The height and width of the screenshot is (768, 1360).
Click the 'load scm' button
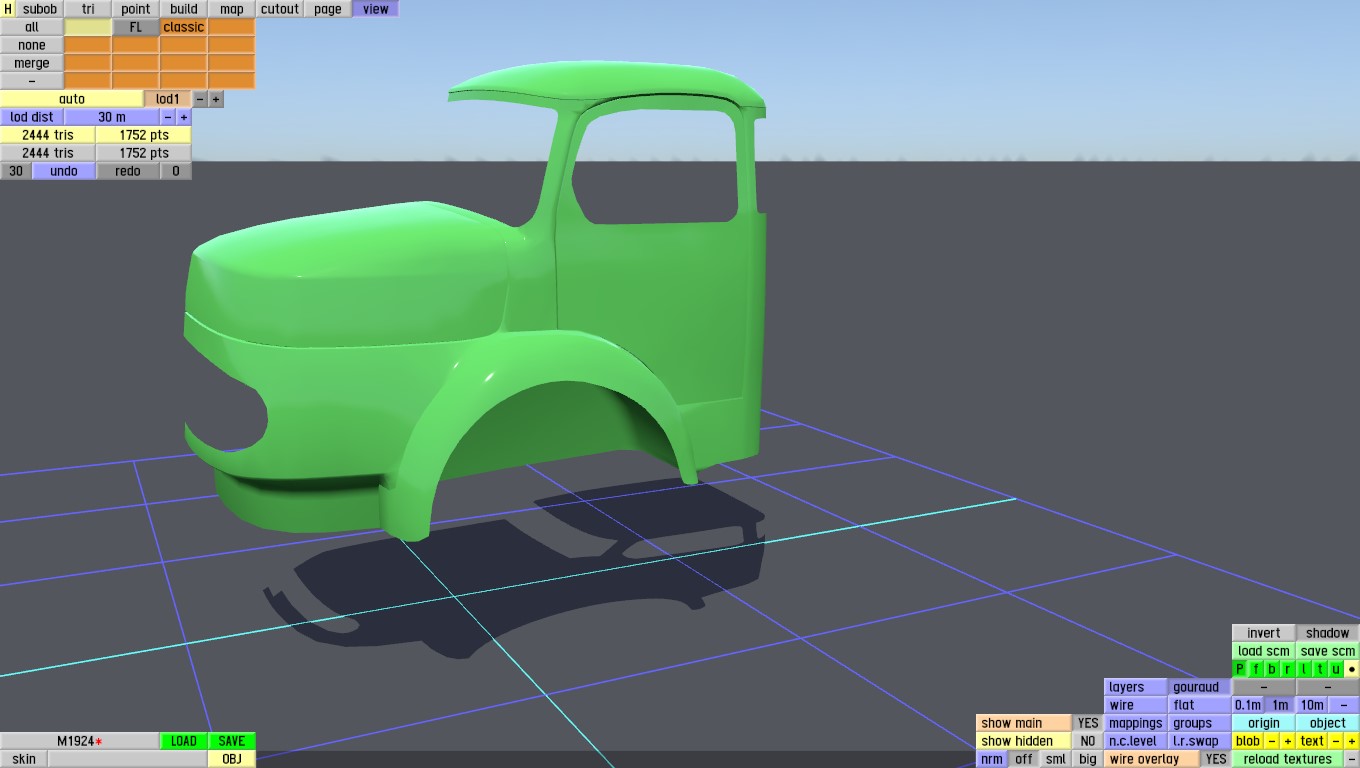pyautogui.click(x=1264, y=651)
